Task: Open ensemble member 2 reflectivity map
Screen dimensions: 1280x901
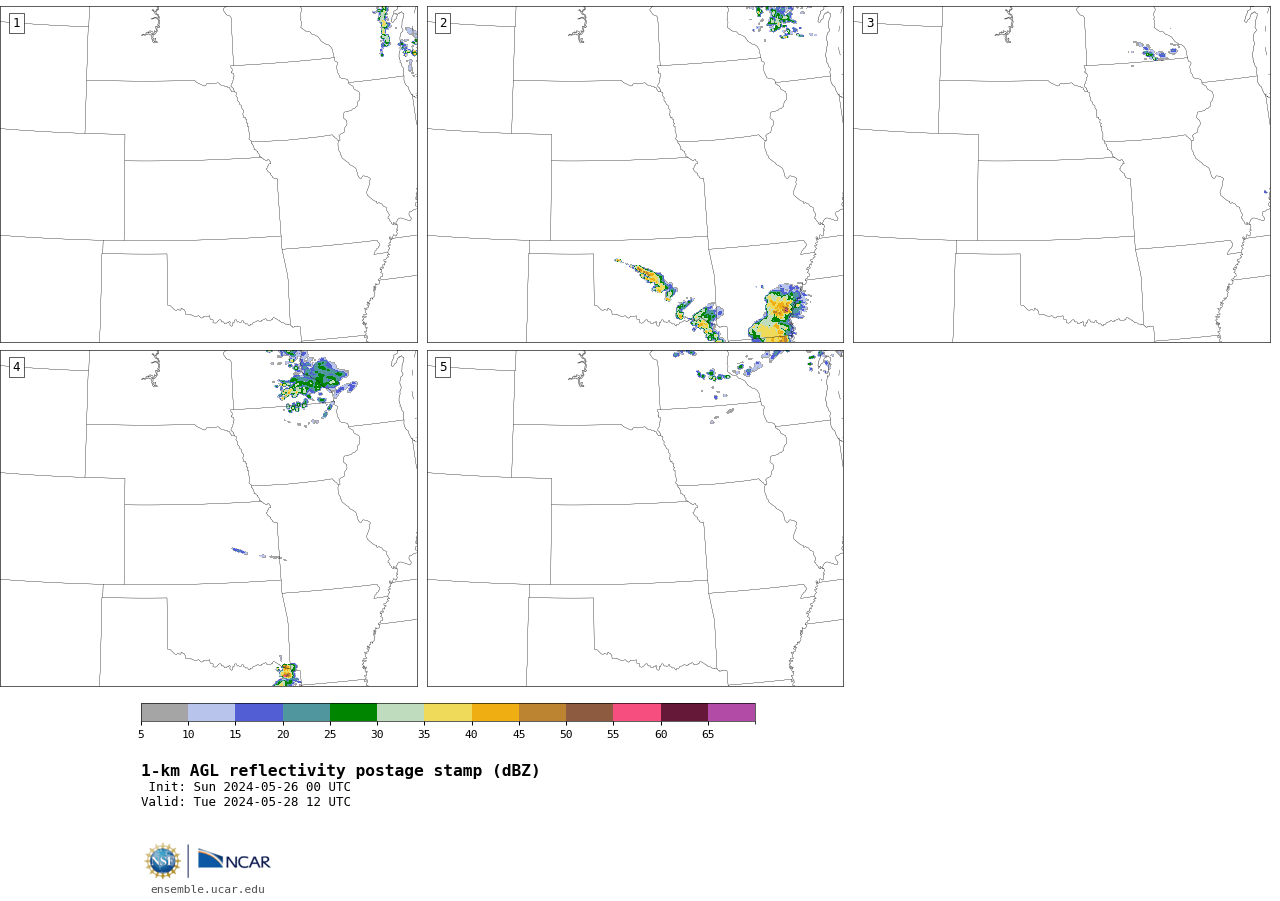Action: coord(635,175)
